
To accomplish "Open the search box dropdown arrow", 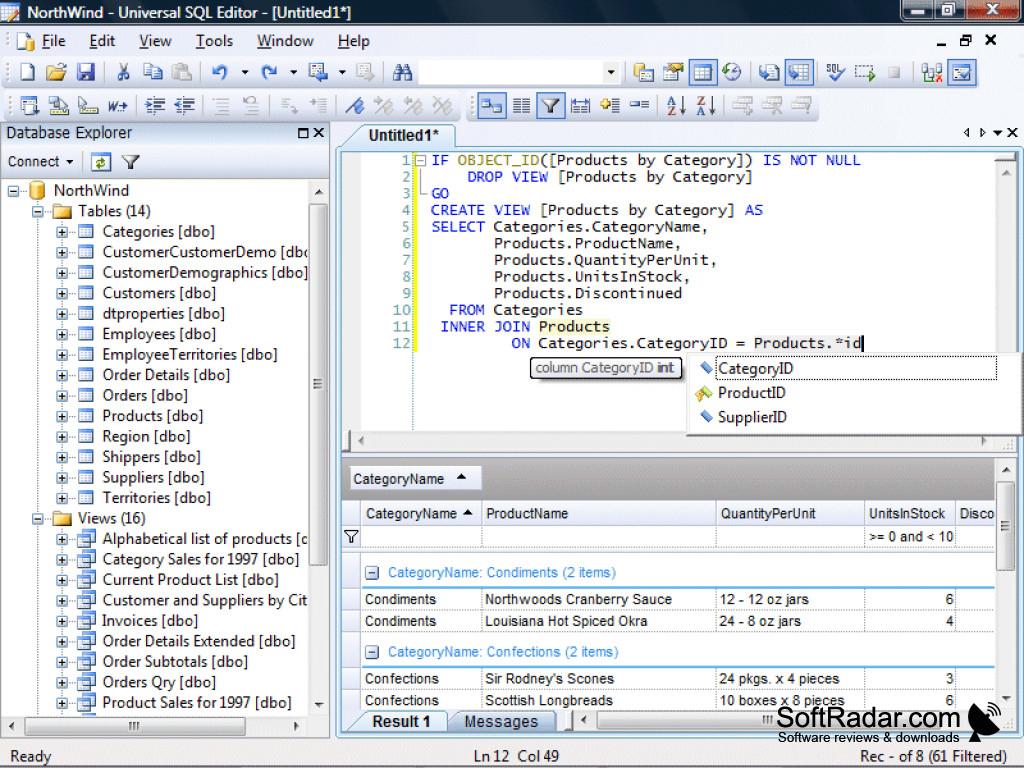I will [611, 72].
